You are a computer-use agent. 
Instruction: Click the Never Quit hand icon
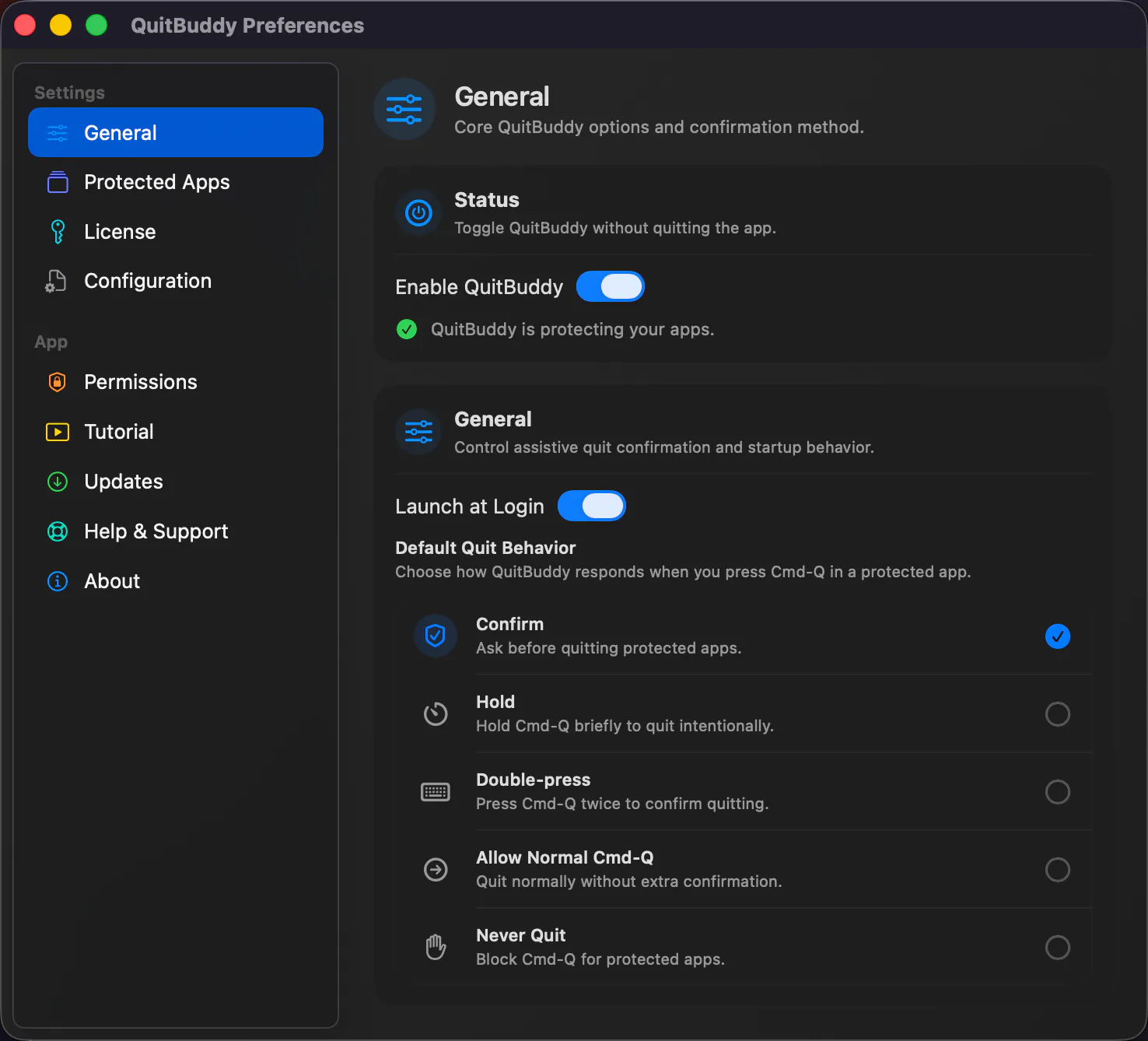coord(436,947)
